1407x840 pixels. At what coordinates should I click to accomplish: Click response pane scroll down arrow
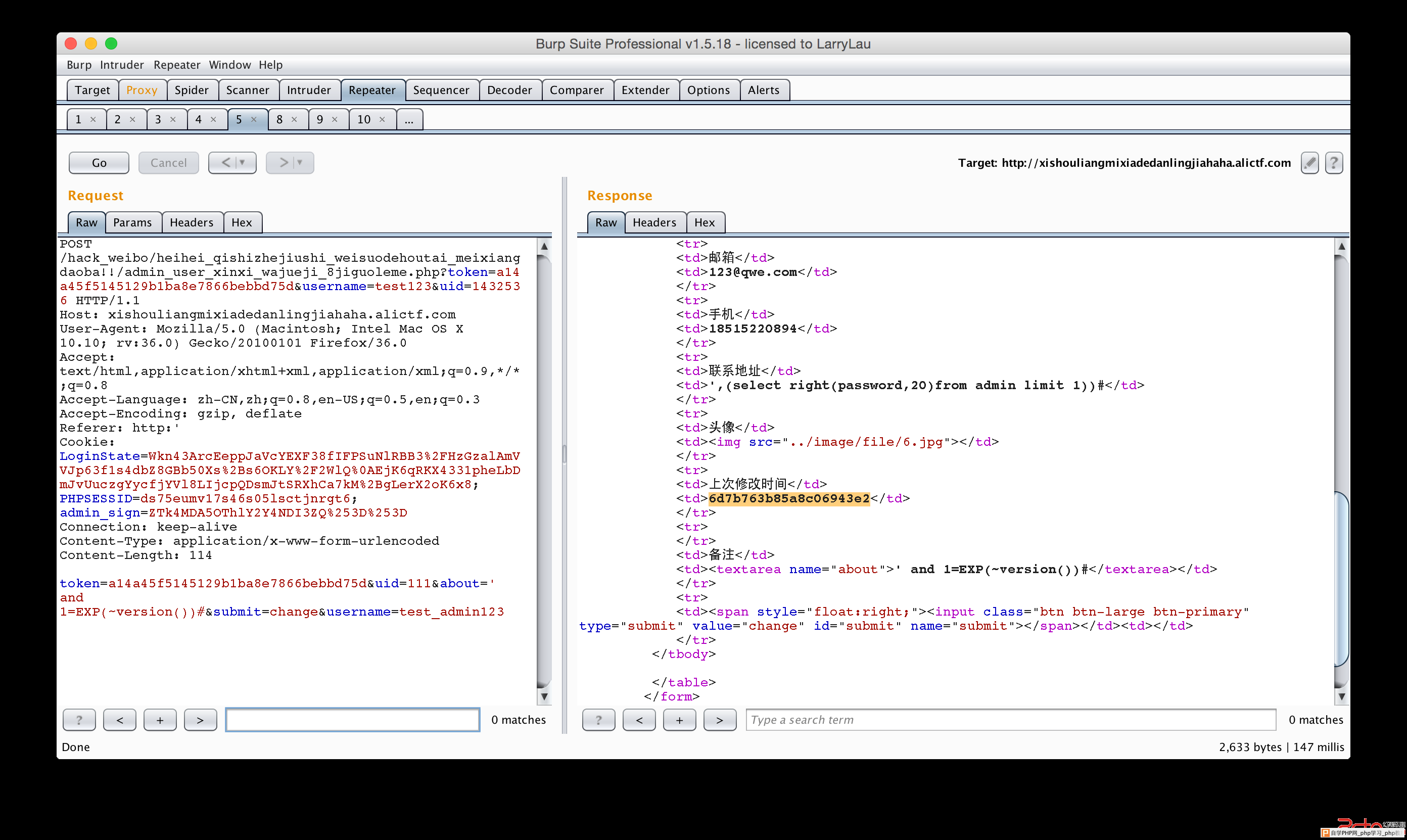click(x=1342, y=697)
